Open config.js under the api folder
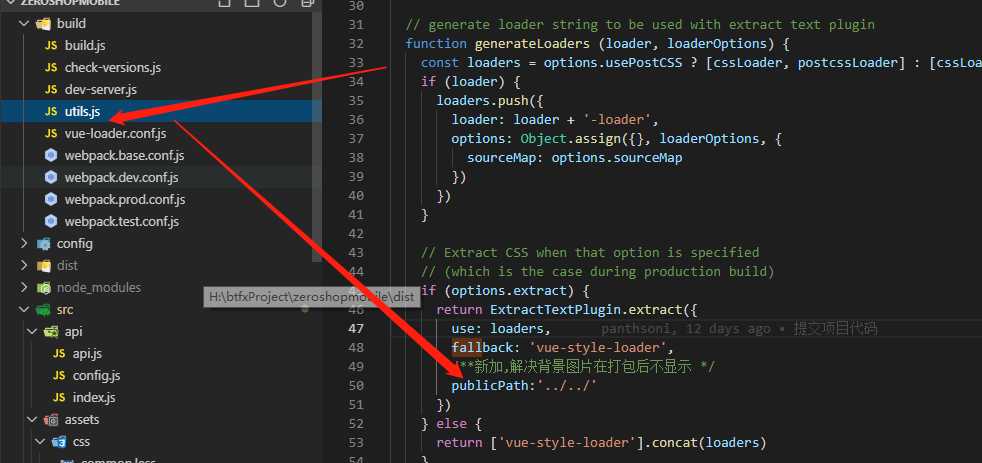The height and width of the screenshot is (463, 982). point(96,375)
